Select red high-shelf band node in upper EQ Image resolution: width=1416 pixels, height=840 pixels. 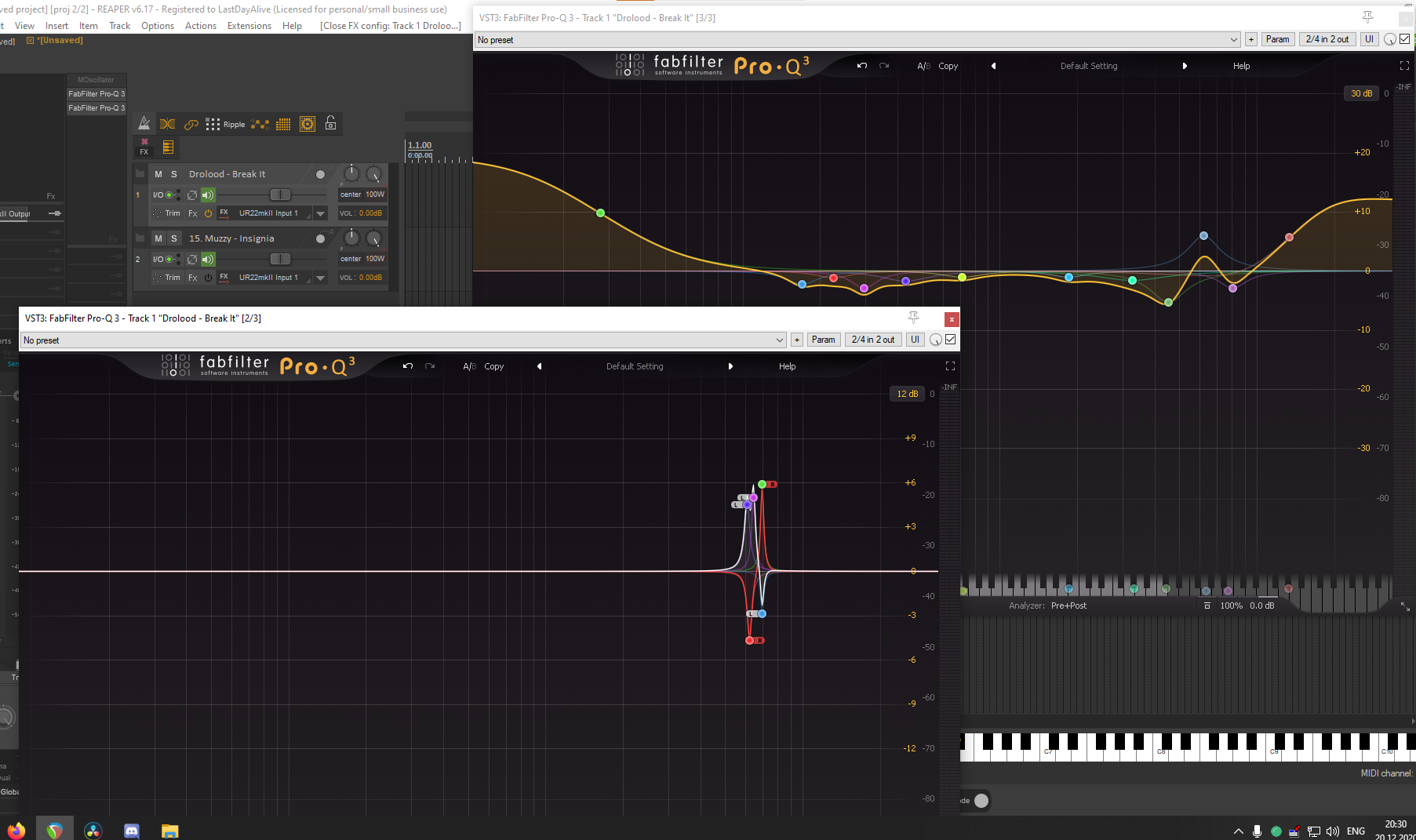(x=1289, y=237)
